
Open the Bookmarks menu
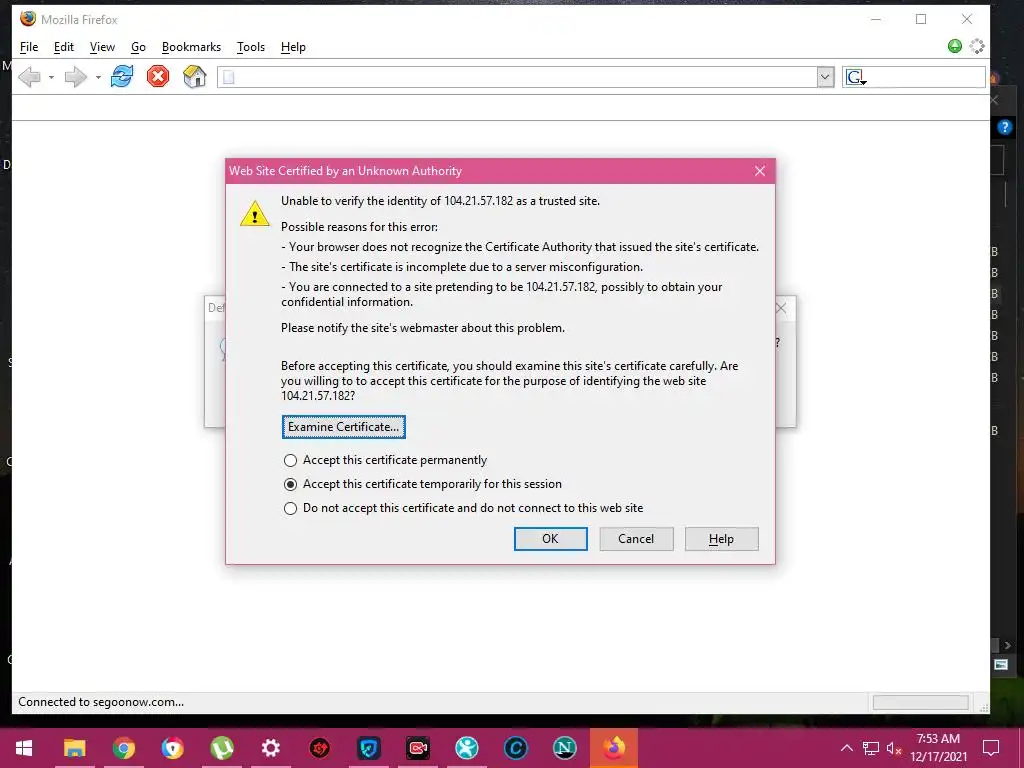click(x=191, y=47)
